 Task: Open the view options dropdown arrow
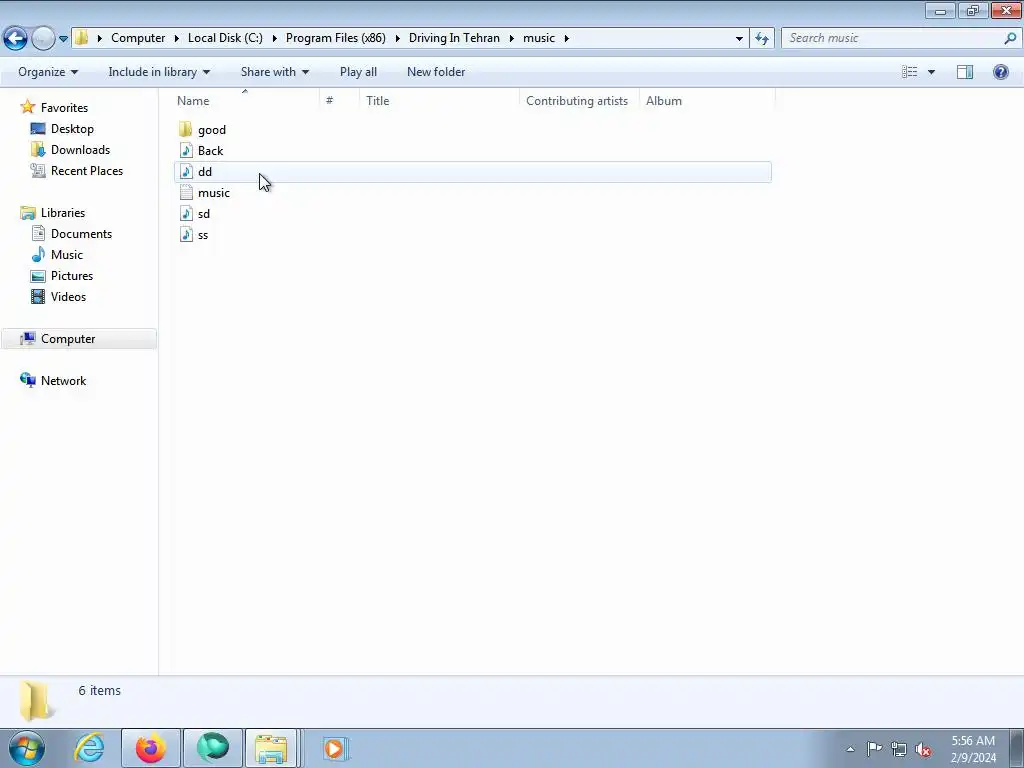[x=931, y=72]
